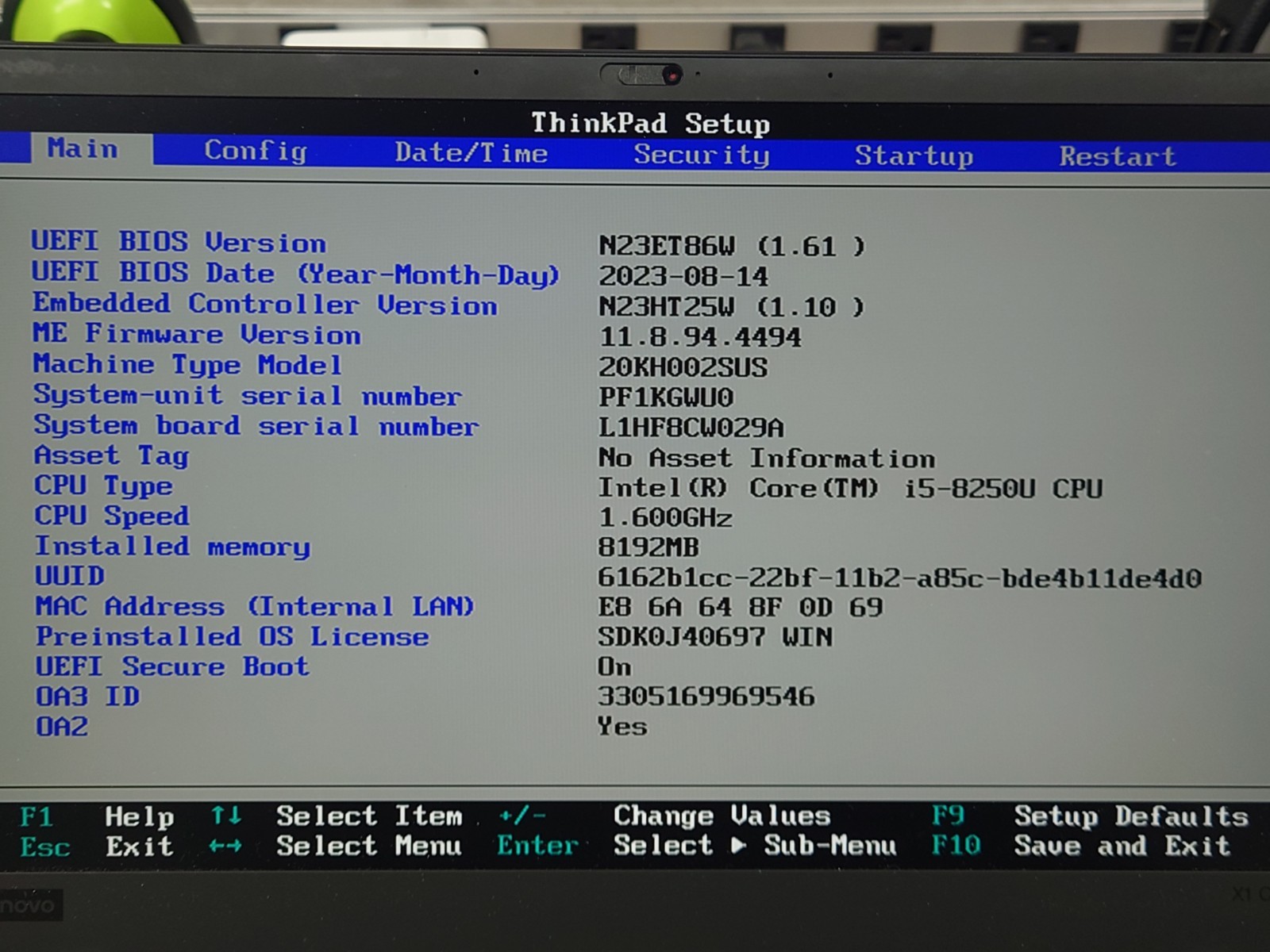1270x952 pixels.
Task: Click Secure Boot value On
Action: [x=615, y=667]
